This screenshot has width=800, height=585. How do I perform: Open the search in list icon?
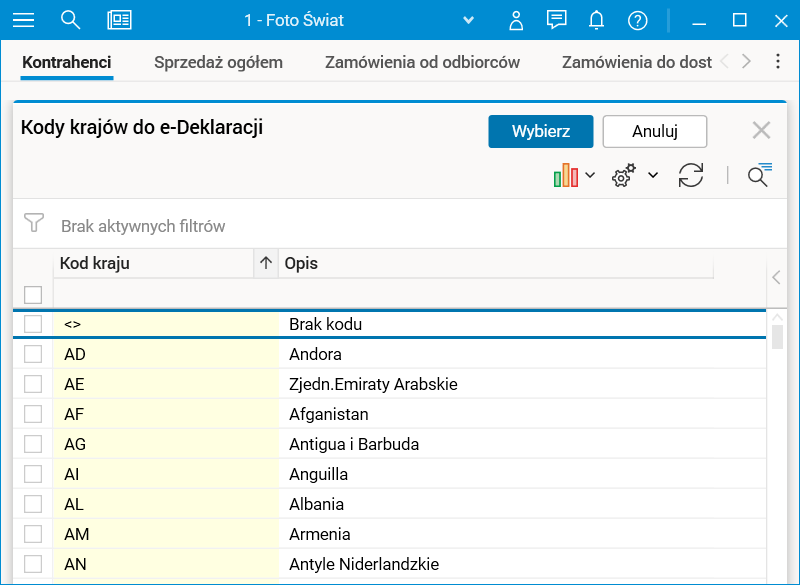click(759, 176)
